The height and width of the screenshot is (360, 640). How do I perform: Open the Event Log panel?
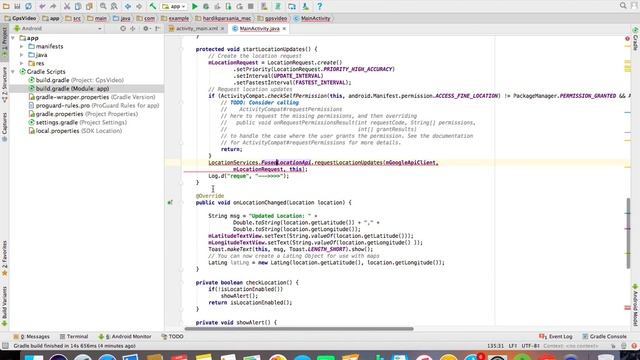[x=556, y=337]
